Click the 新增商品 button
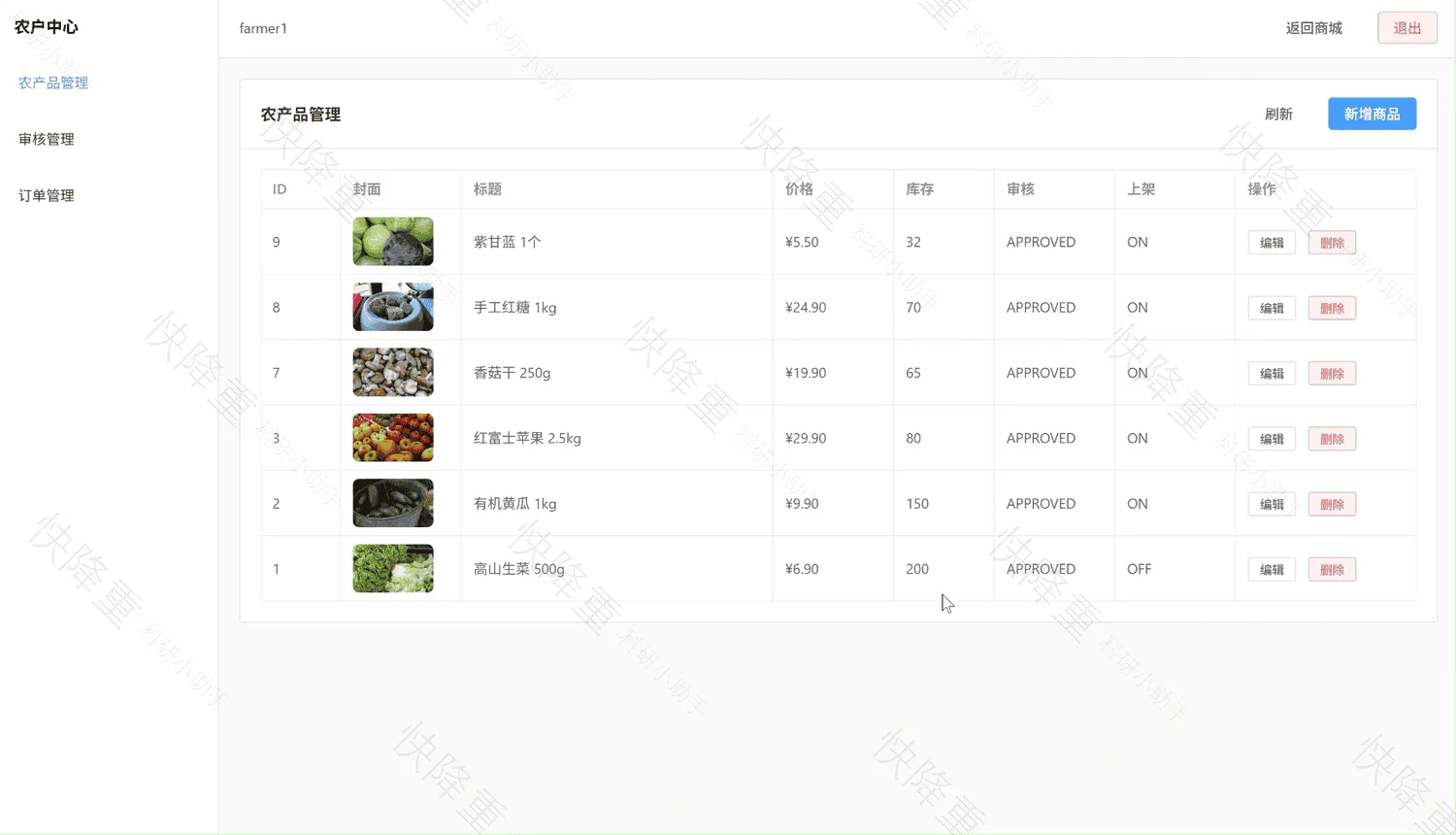The height and width of the screenshot is (835, 1456). 1372,114
